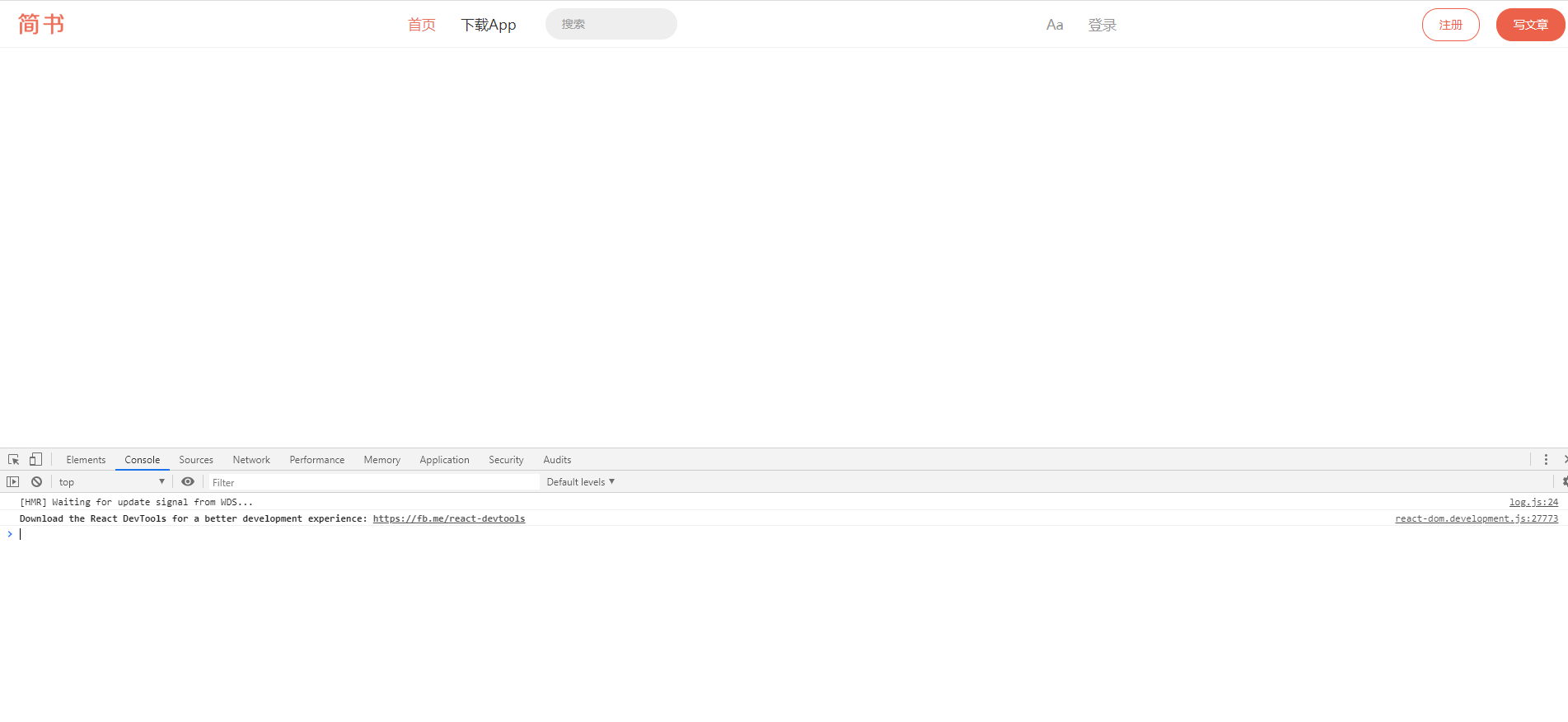Switch to the Console tab
Image resolution: width=1568 pixels, height=722 pixels.
coord(143,460)
